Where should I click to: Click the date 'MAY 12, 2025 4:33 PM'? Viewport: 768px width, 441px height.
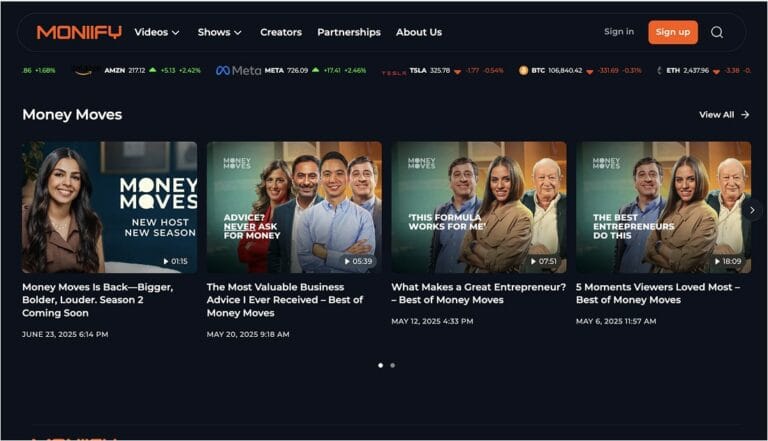click(432, 321)
